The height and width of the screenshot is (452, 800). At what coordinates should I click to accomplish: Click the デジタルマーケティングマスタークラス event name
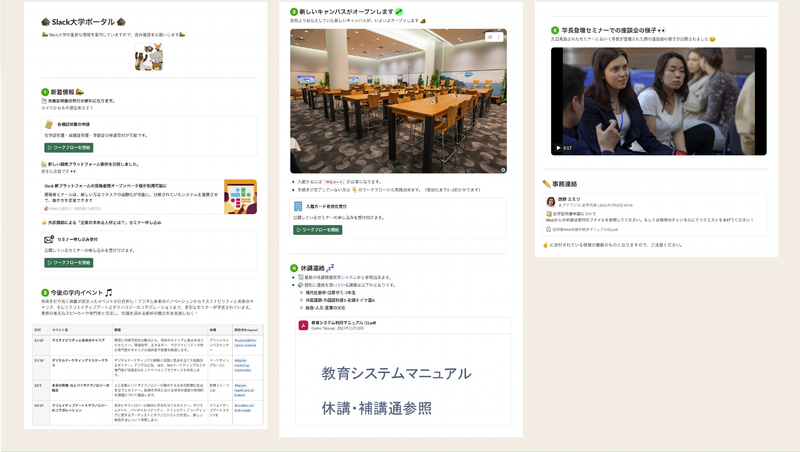pos(80,363)
